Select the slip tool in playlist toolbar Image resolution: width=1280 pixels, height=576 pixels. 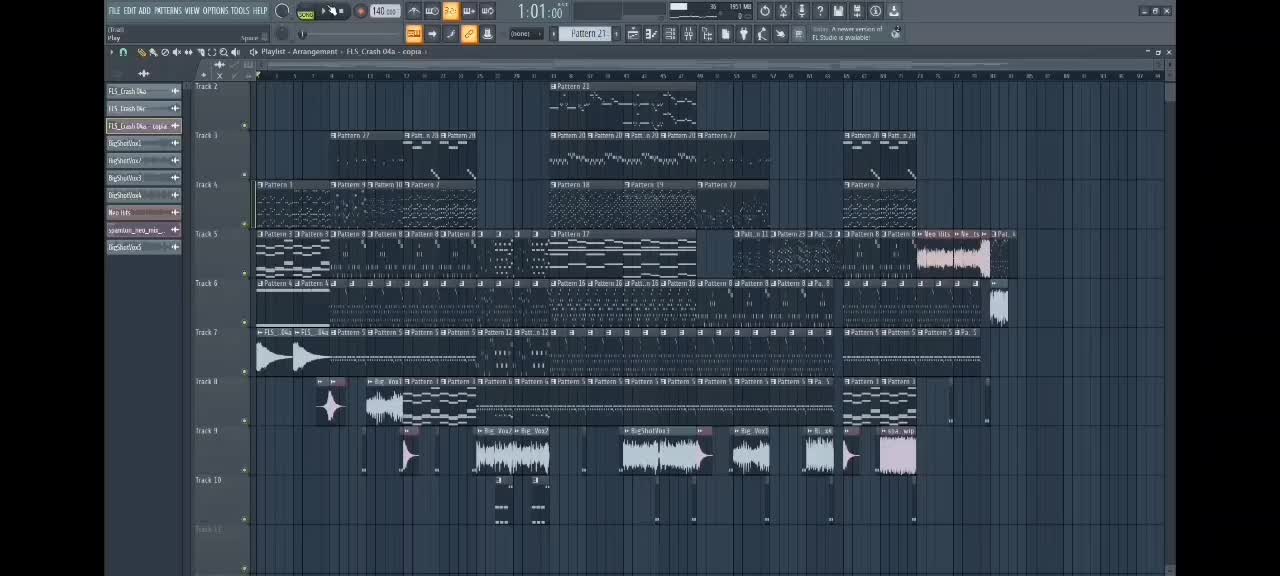[188, 52]
